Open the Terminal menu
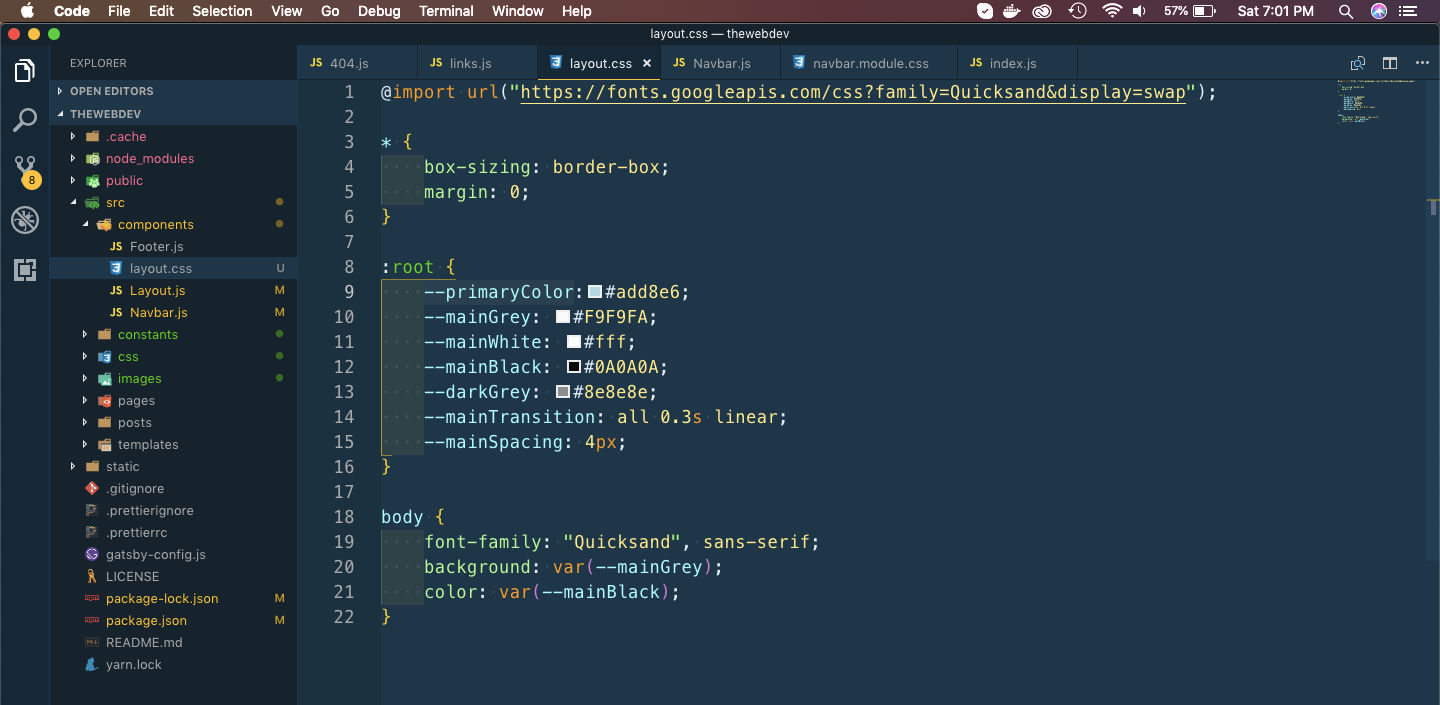Viewport: 1440px width, 705px height. (x=446, y=11)
